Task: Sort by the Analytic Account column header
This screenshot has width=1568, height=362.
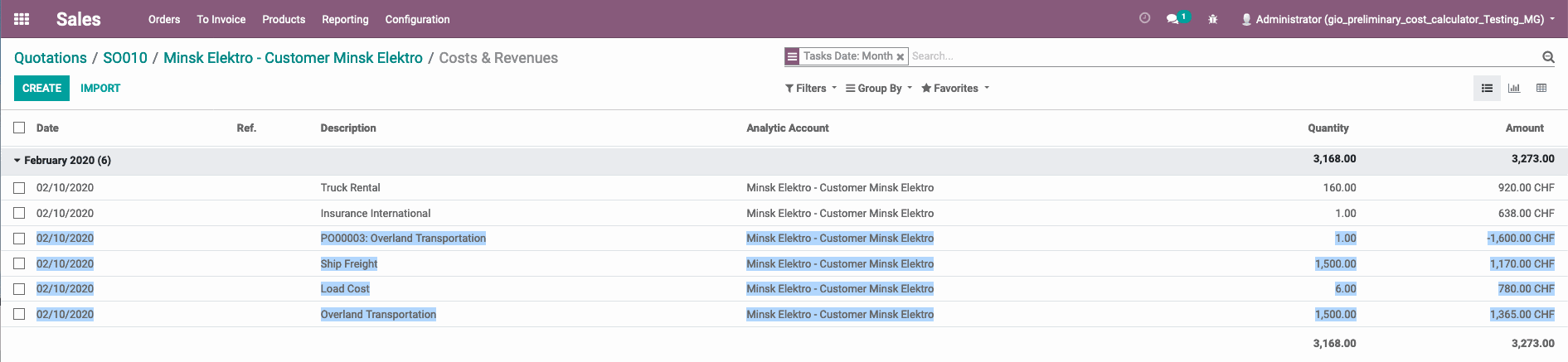Action: coord(788,128)
